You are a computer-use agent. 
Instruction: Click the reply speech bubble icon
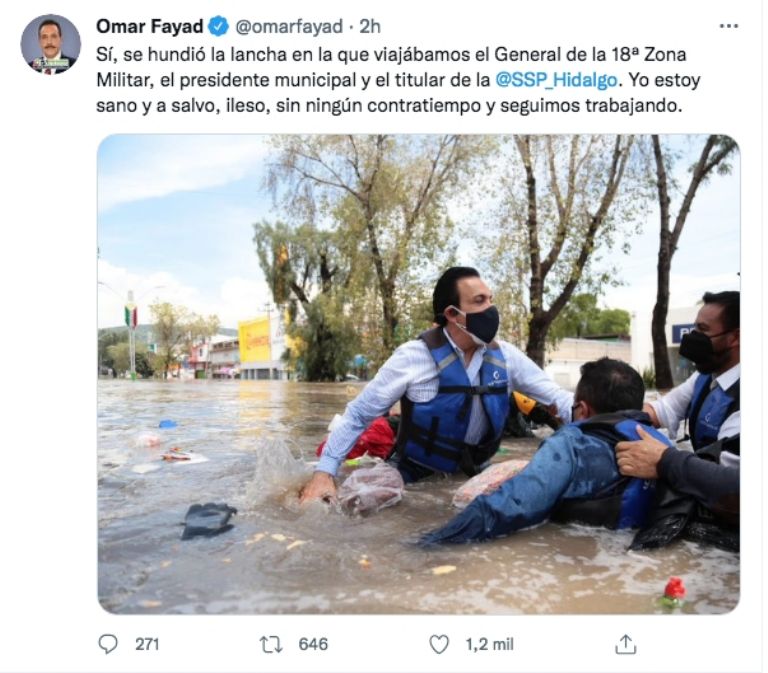pos(108,644)
